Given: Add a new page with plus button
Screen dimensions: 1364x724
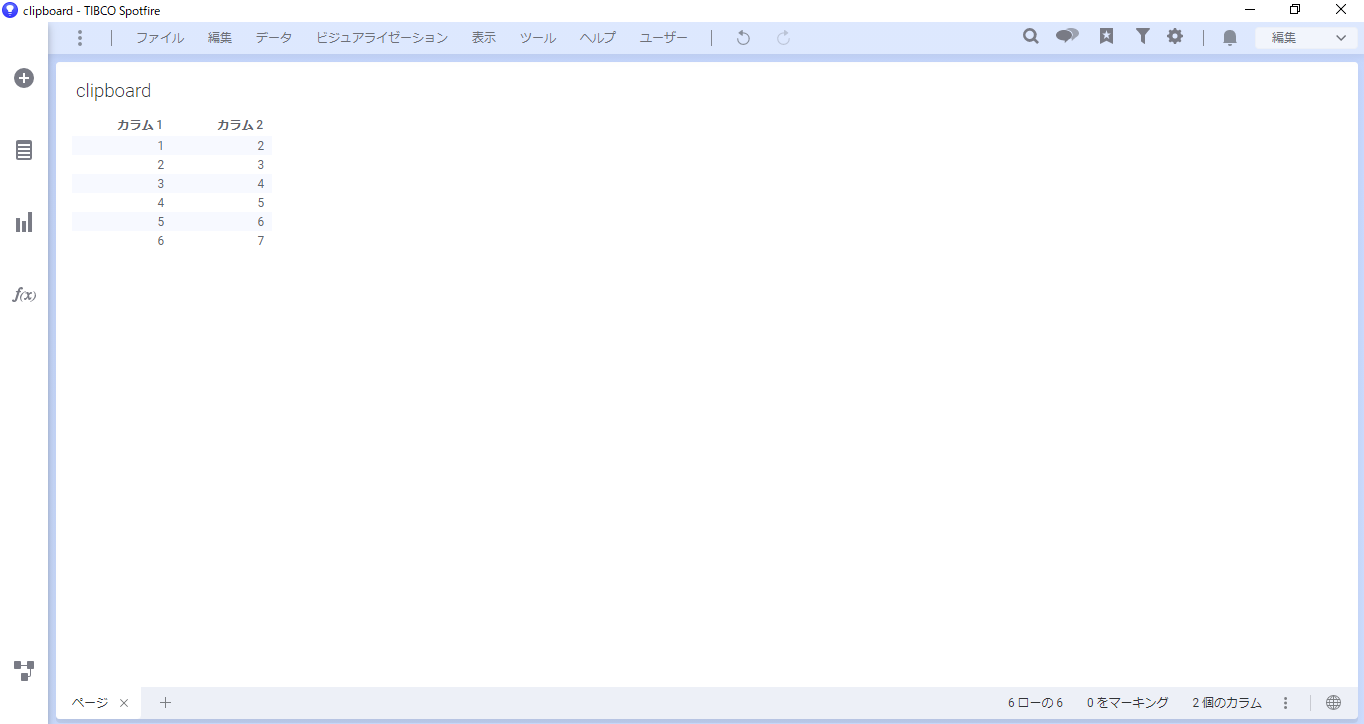Looking at the screenshot, I should tap(166, 703).
